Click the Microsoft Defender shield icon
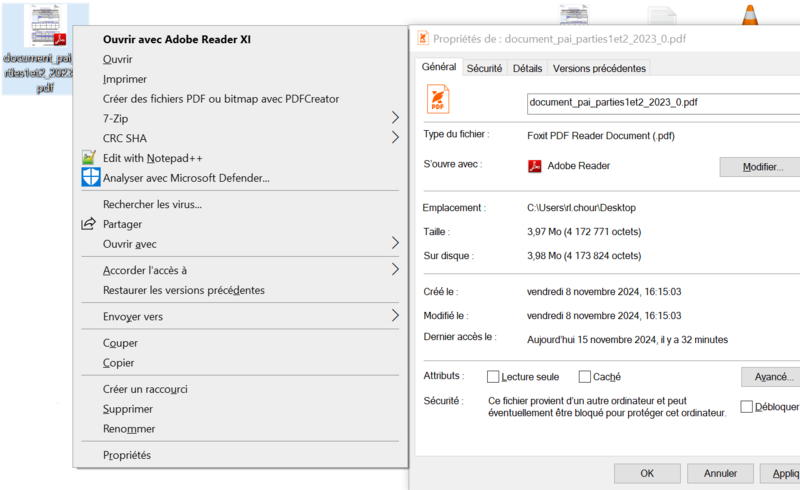Image resolution: width=800 pixels, height=490 pixels. pyautogui.click(x=90, y=178)
